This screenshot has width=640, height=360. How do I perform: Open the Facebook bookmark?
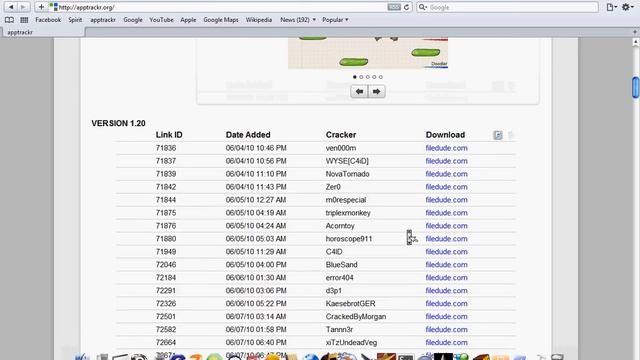tap(48, 20)
